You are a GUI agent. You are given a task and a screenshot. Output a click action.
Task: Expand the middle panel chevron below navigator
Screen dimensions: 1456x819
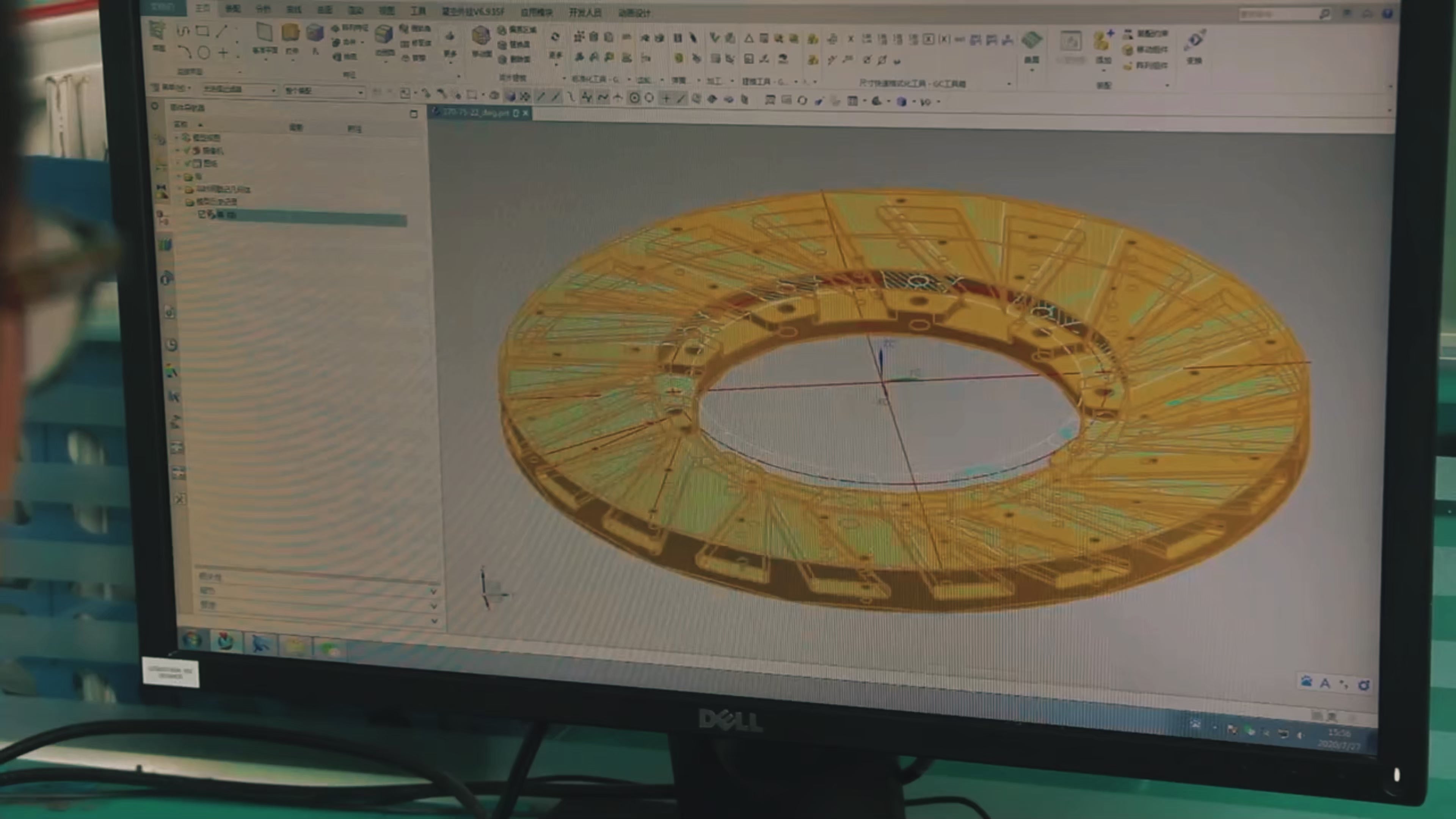pyautogui.click(x=434, y=606)
